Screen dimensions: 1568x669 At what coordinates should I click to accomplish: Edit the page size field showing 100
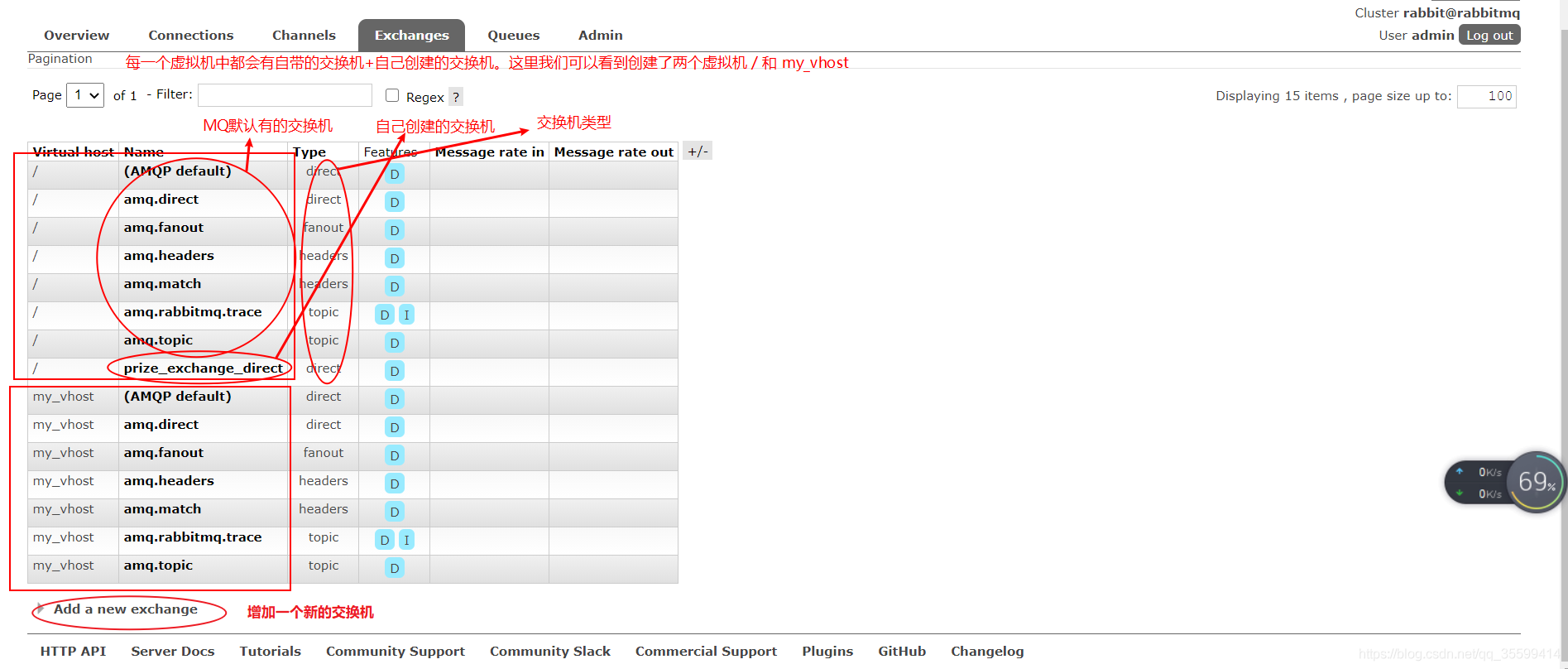click(1486, 96)
